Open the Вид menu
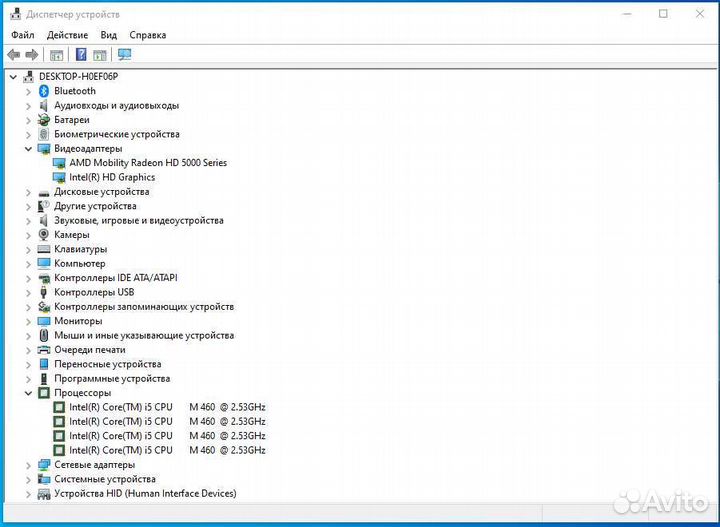This screenshot has height=527, width=720. pos(109,35)
